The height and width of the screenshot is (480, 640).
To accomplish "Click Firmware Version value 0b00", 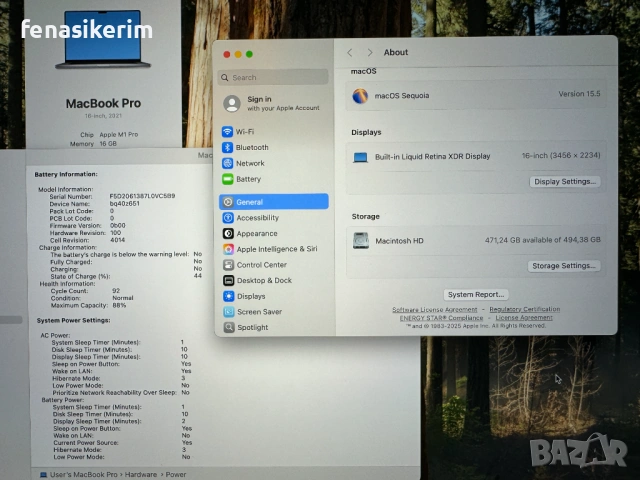I will (x=118, y=225).
